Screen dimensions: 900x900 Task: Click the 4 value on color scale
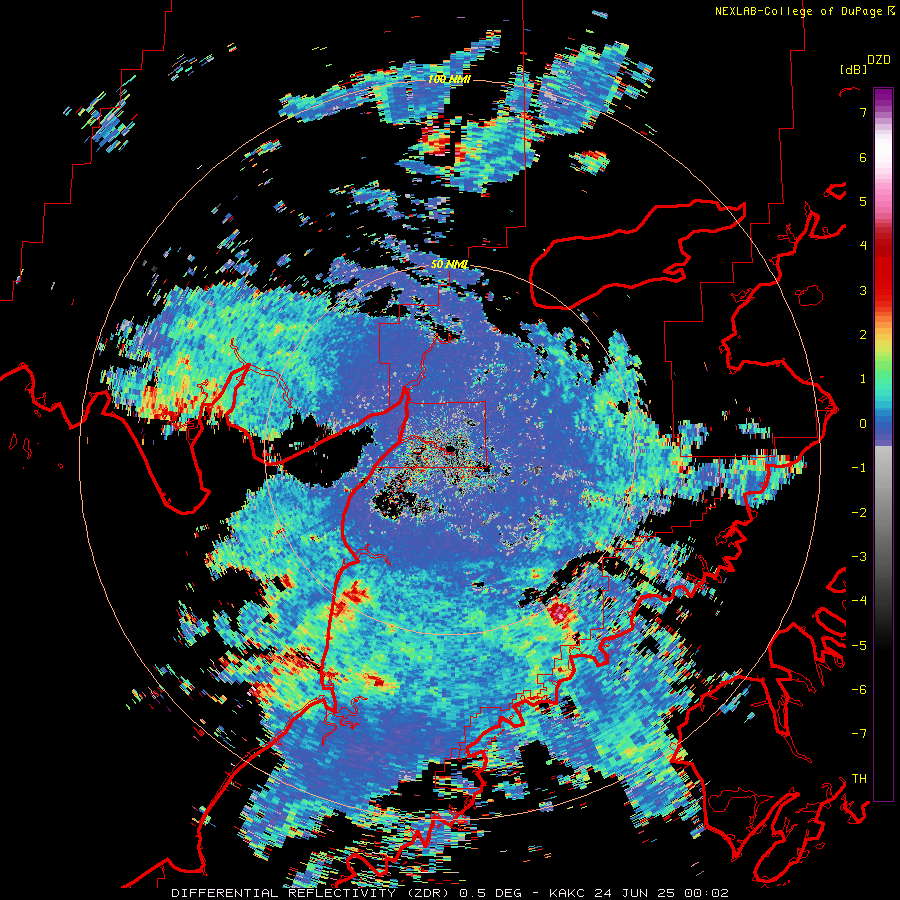[863, 246]
